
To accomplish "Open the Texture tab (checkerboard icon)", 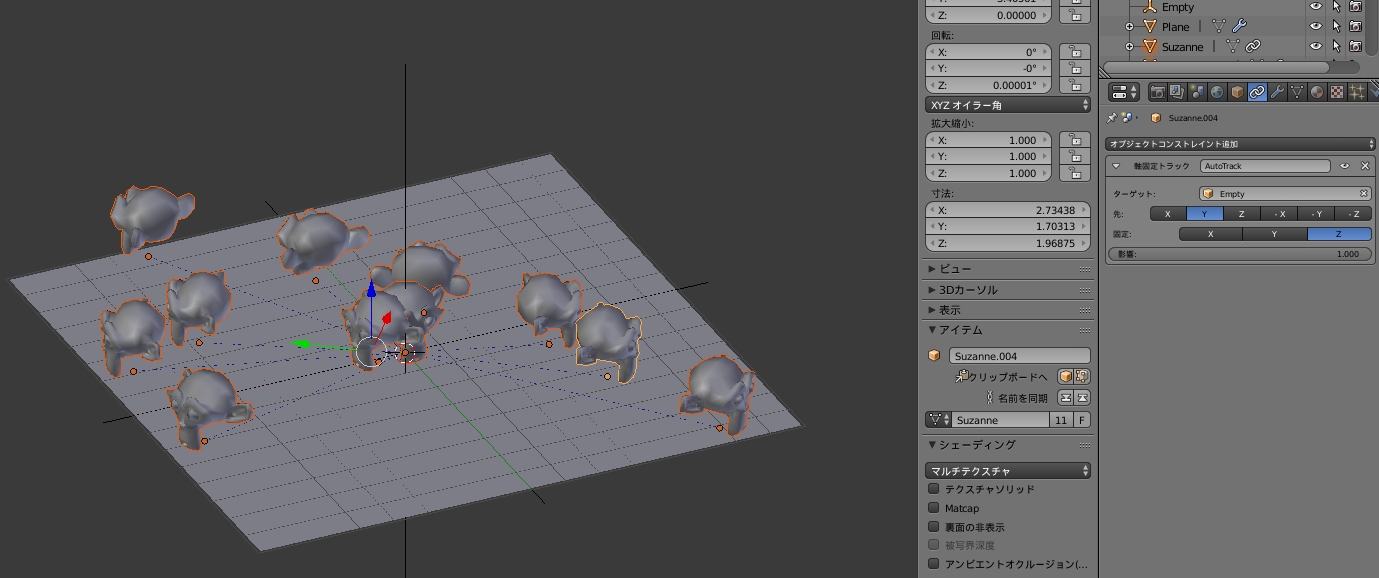I will click(1336, 92).
